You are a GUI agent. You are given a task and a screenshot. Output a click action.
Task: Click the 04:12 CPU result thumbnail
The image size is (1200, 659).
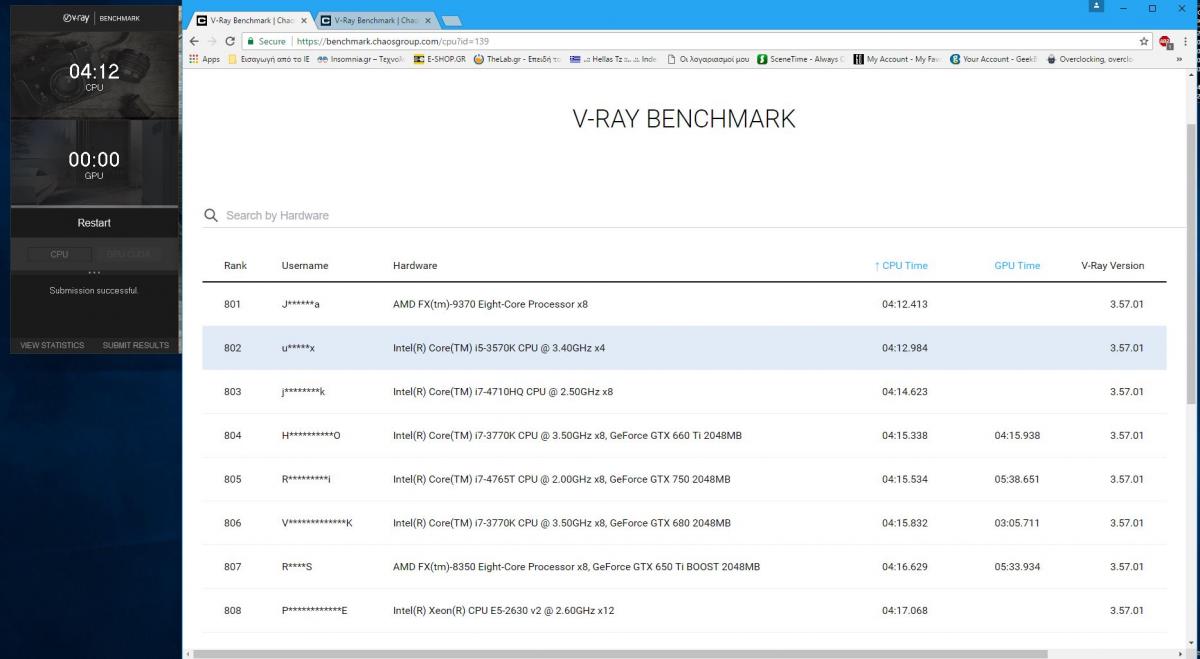94,77
